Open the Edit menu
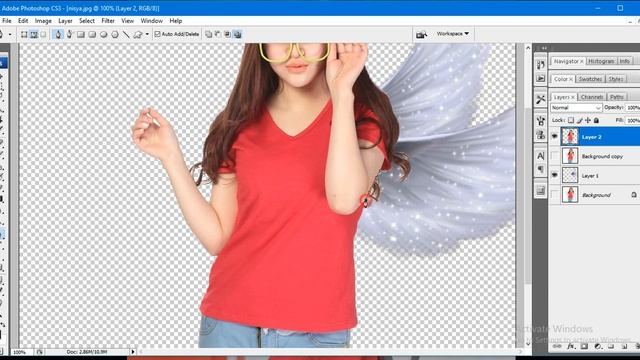Image resolution: width=640 pixels, height=360 pixels. click(23, 21)
